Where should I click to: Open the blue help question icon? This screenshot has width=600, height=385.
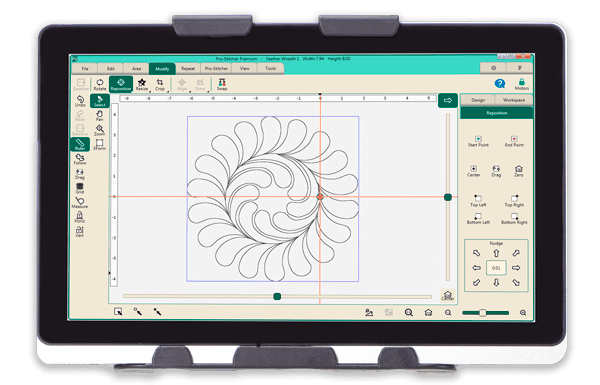(x=500, y=83)
